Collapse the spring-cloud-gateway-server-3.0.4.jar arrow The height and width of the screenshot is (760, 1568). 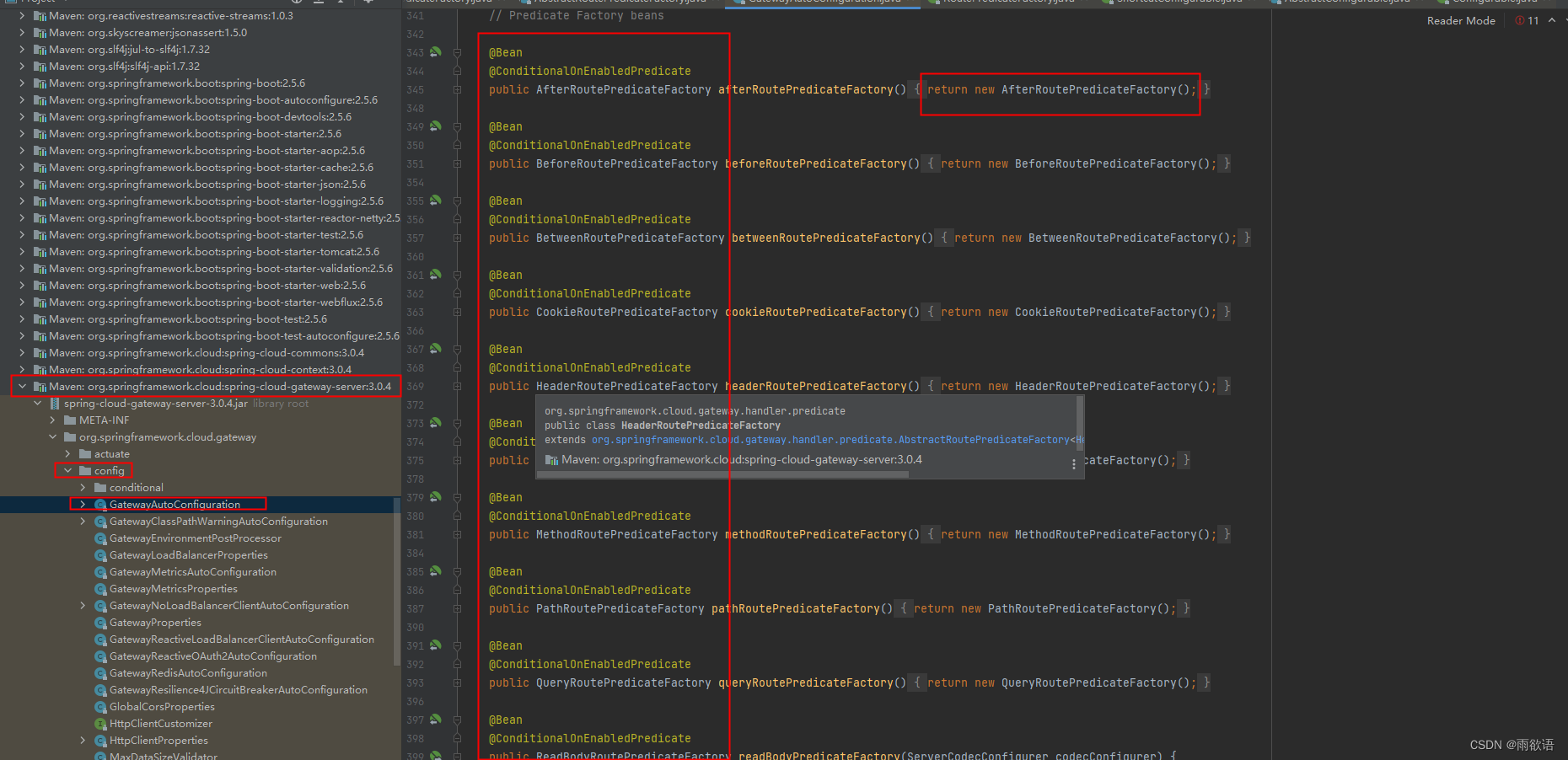pyautogui.click(x=37, y=404)
